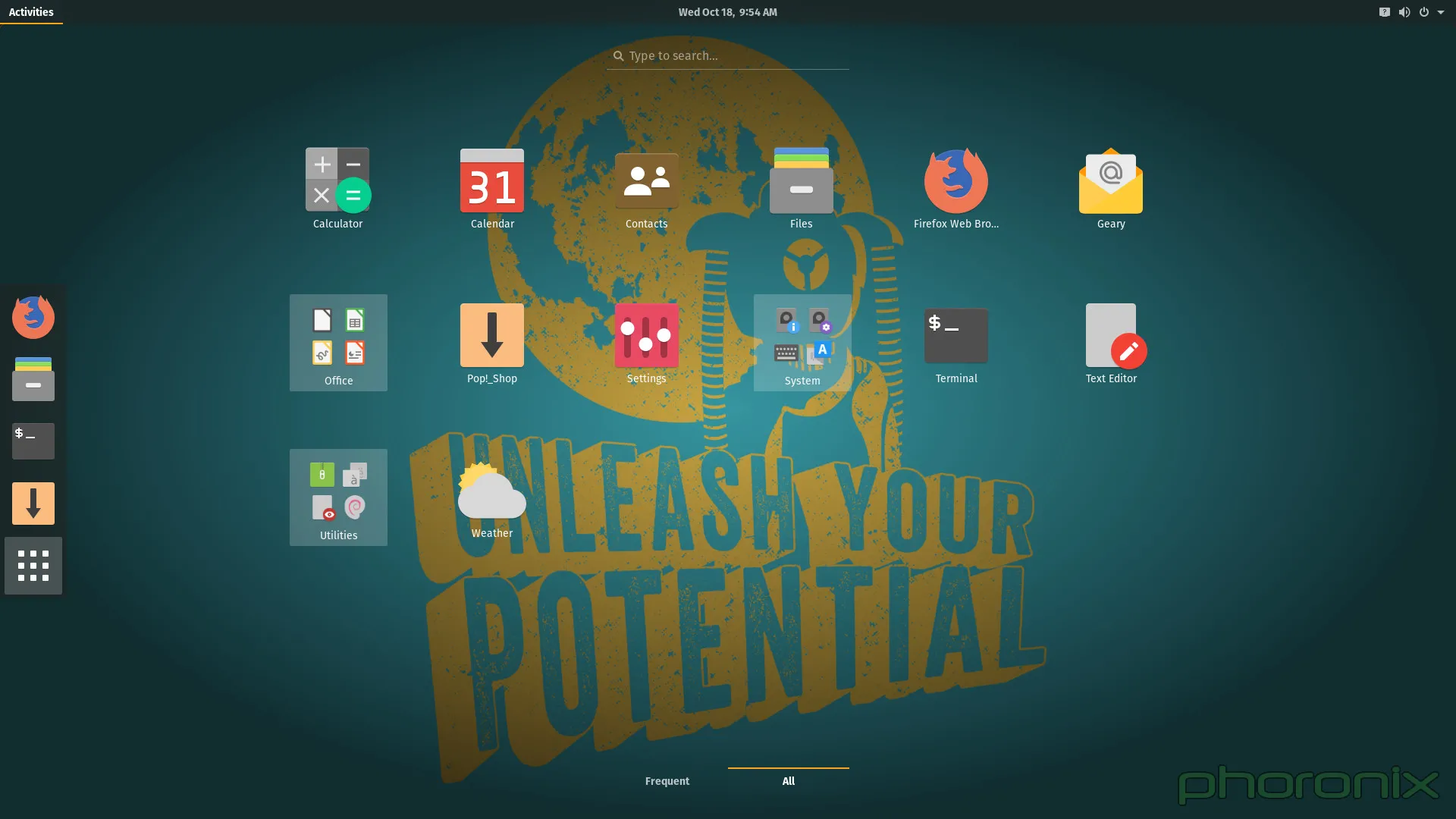Expand the Office app folder
This screenshot has height=819, width=1456.
(338, 343)
